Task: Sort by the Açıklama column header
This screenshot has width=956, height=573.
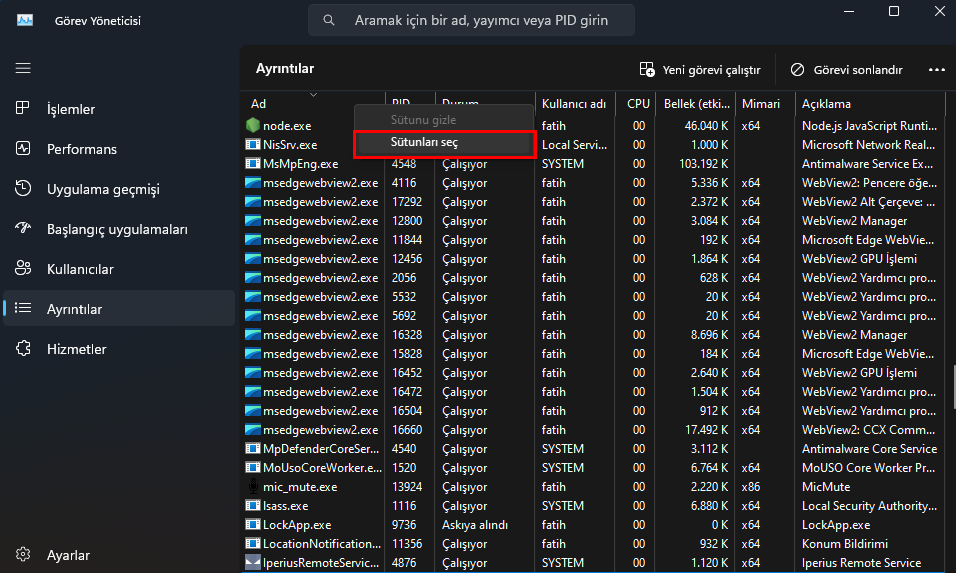Action: coord(870,104)
